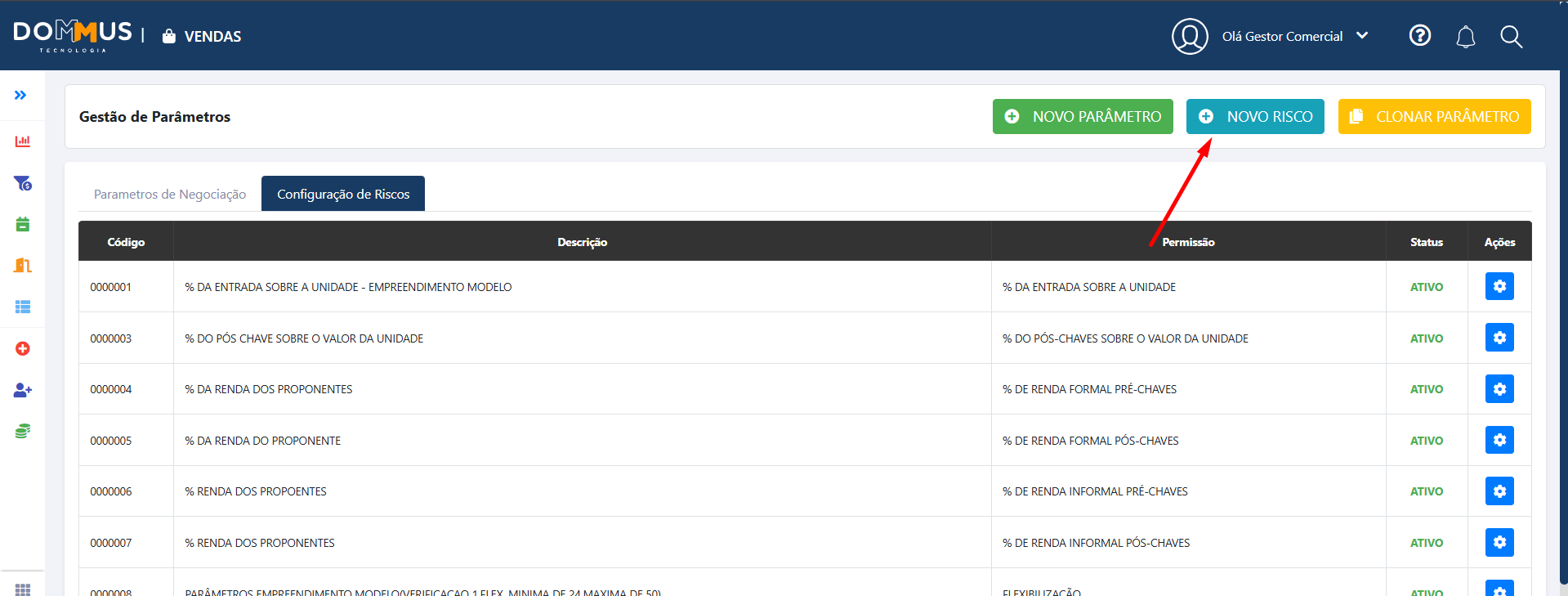Open actions gear for row 0000007
The image size is (1568, 596).
click(x=1499, y=542)
